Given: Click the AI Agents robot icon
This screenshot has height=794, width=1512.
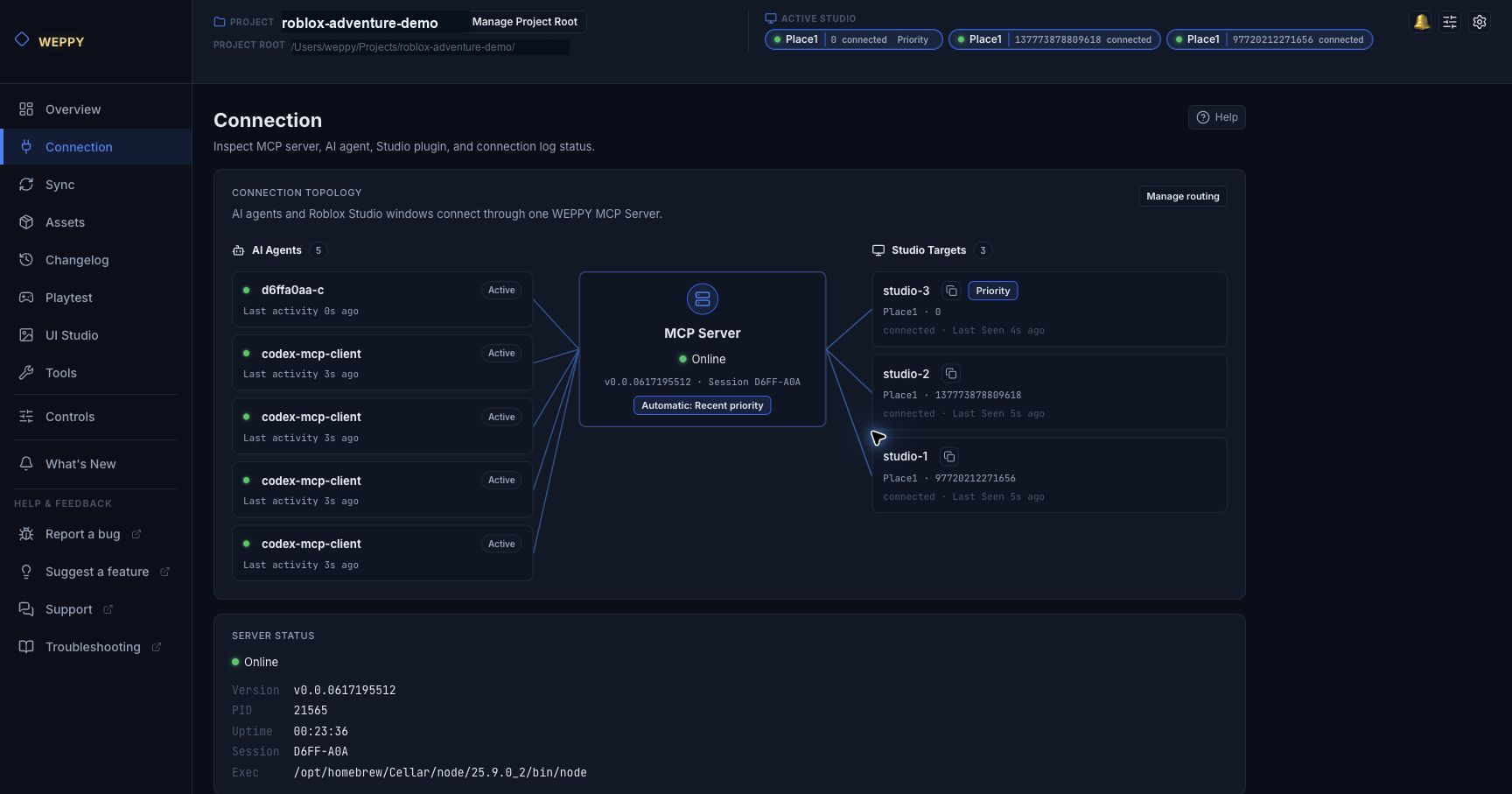Looking at the screenshot, I should pos(238,250).
